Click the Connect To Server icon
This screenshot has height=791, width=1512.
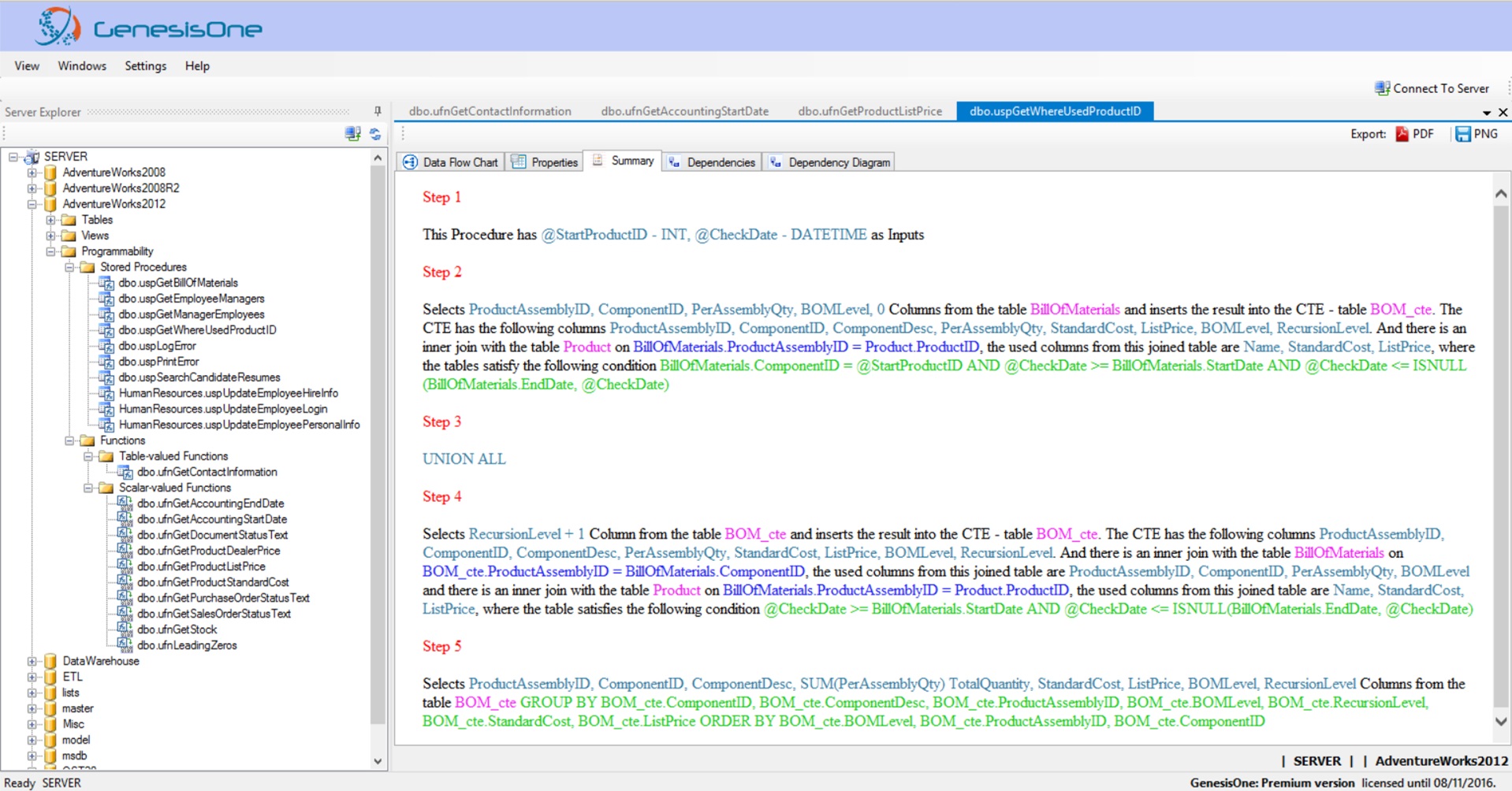pyautogui.click(x=1382, y=88)
